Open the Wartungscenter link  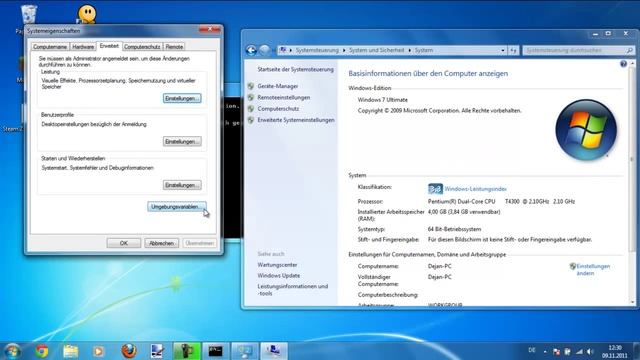click(277, 265)
